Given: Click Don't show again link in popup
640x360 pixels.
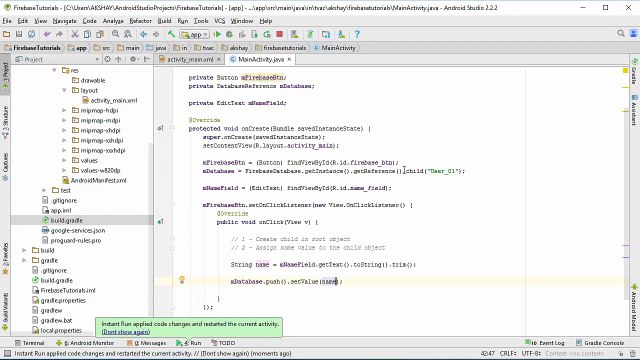Looking at the screenshot, I should tap(126, 332).
